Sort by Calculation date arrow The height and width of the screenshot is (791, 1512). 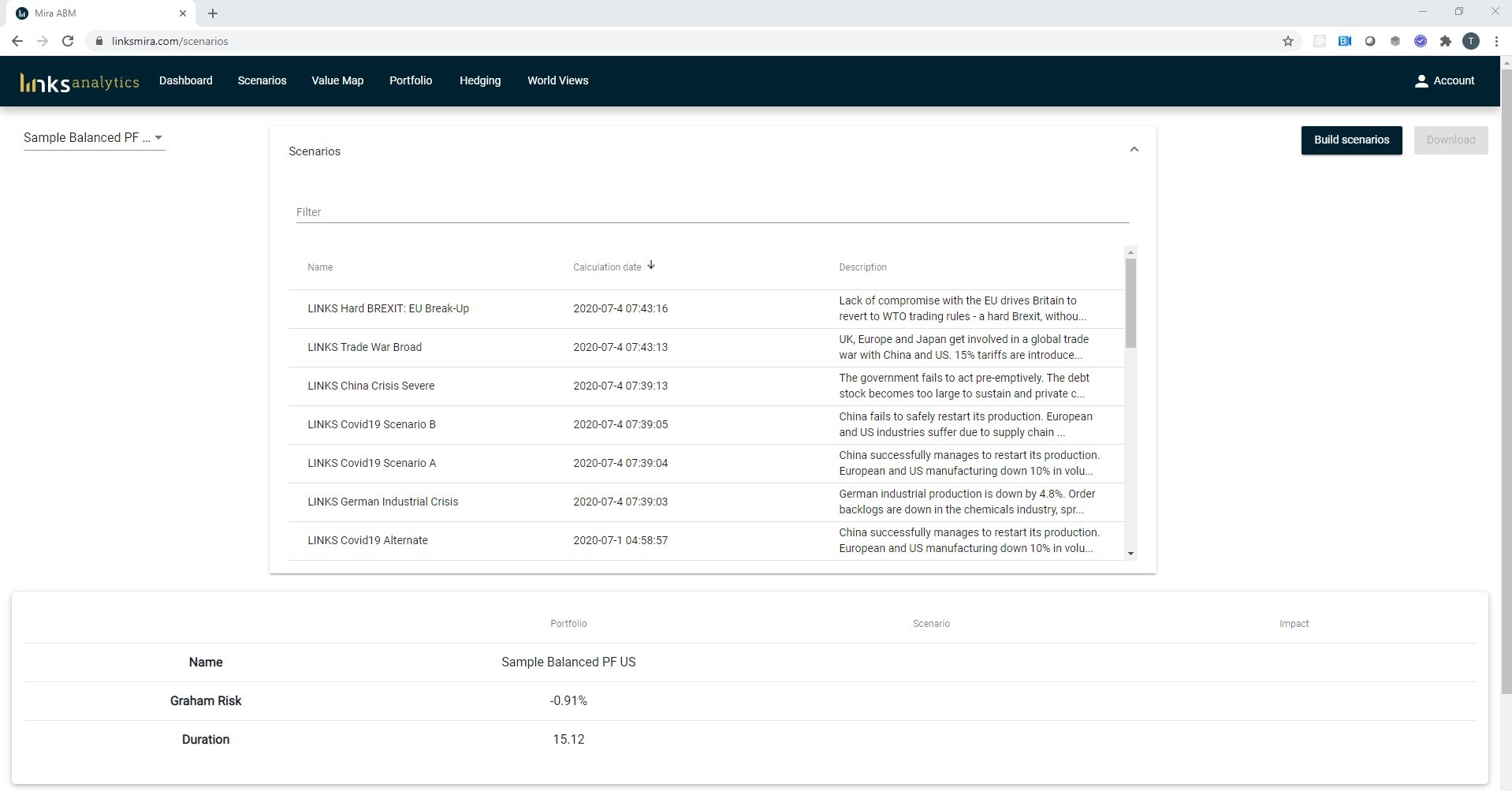click(x=651, y=266)
